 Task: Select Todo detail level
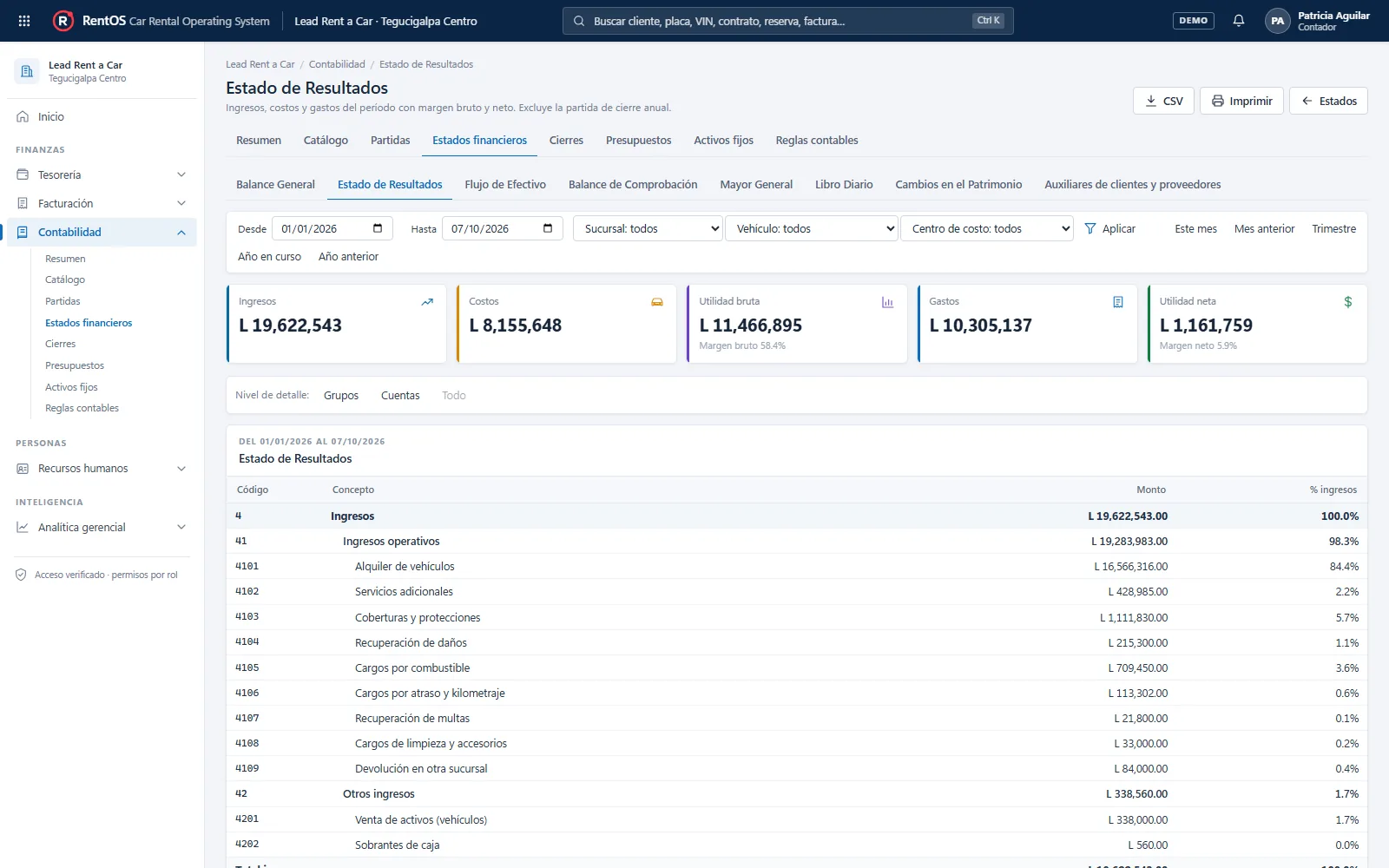pyautogui.click(x=454, y=395)
